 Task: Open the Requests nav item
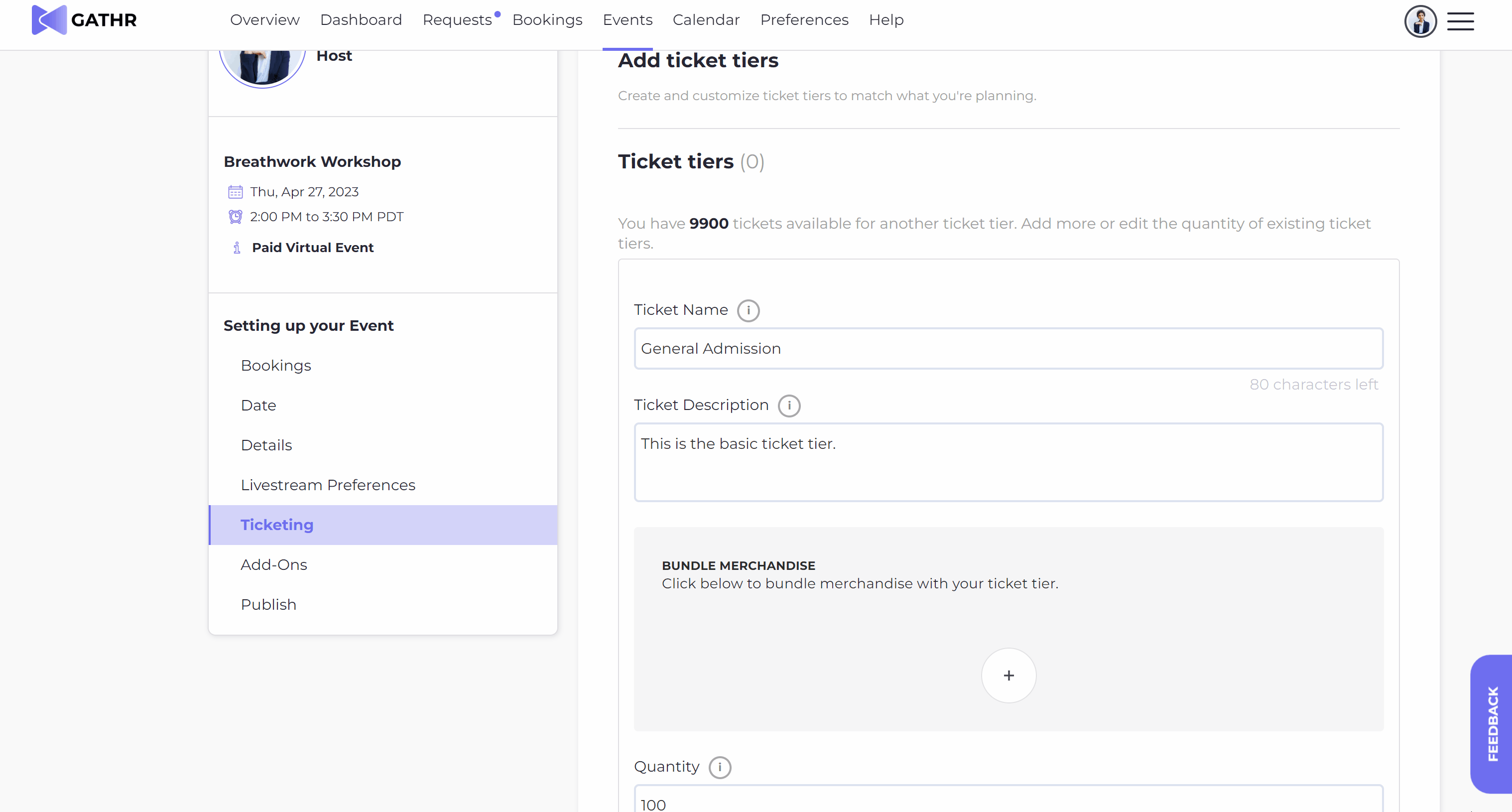tap(457, 20)
